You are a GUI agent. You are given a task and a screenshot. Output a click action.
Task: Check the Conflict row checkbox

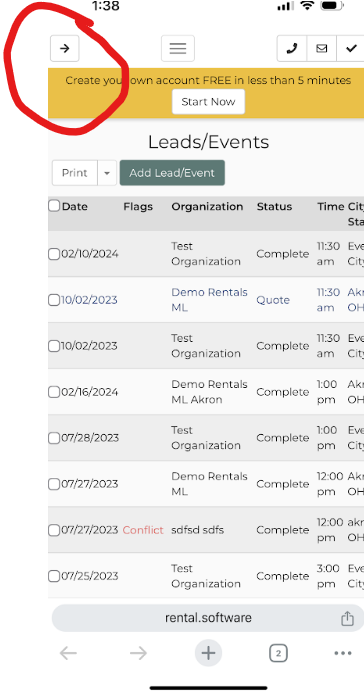coord(54,530)
